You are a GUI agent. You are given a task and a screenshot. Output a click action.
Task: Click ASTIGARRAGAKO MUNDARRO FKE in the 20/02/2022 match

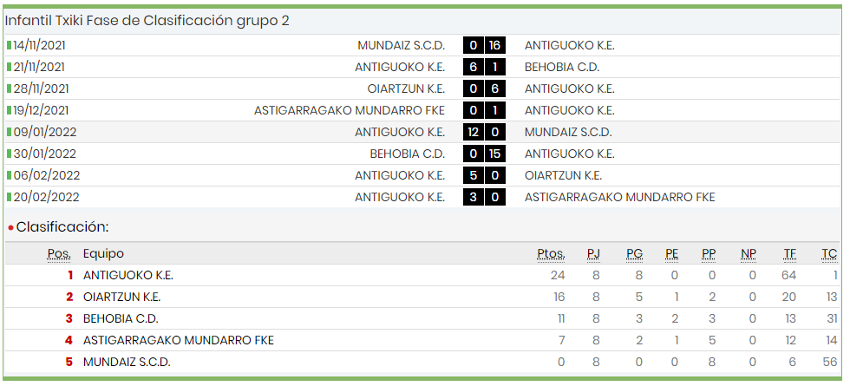[x=620, y=197]
